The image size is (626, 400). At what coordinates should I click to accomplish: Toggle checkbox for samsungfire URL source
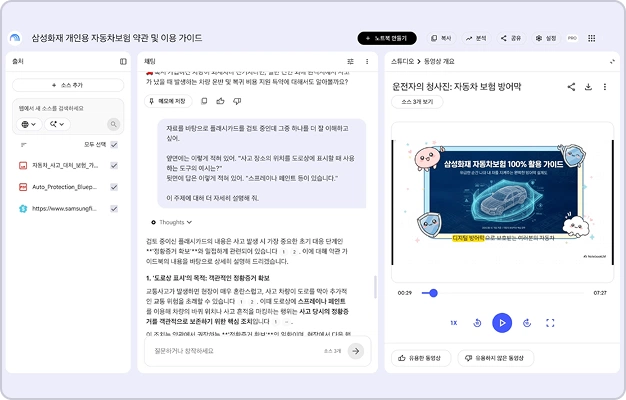114,208
